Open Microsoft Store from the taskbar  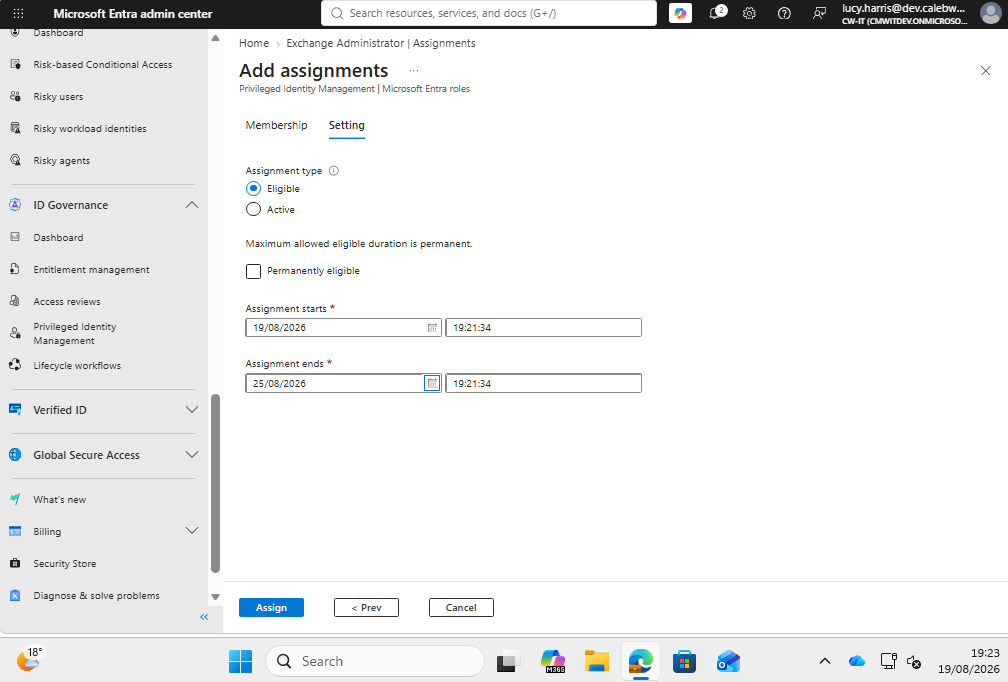[x=685, y=661]
